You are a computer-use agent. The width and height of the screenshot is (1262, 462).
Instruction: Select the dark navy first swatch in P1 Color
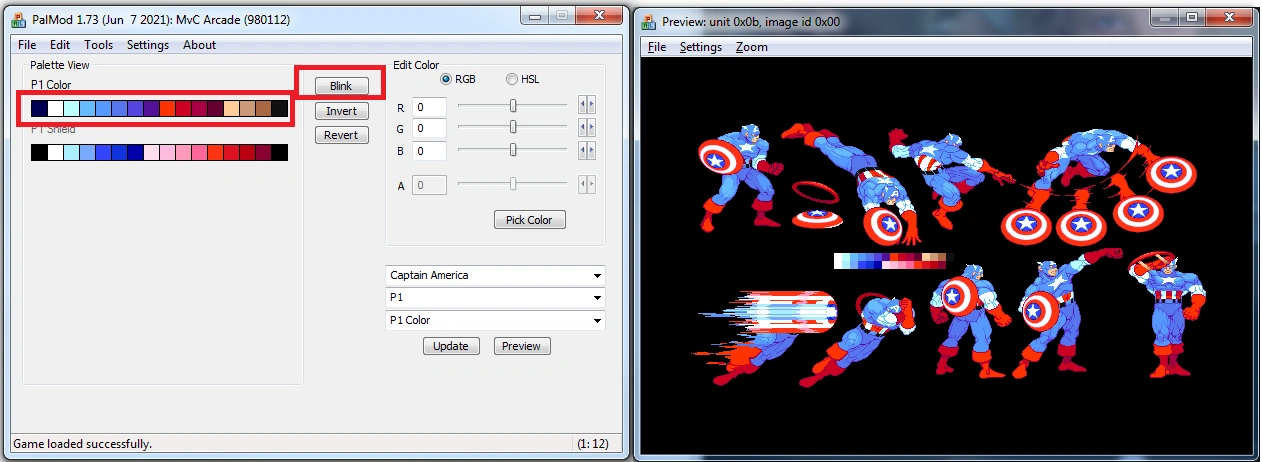[x=39, y=108]
